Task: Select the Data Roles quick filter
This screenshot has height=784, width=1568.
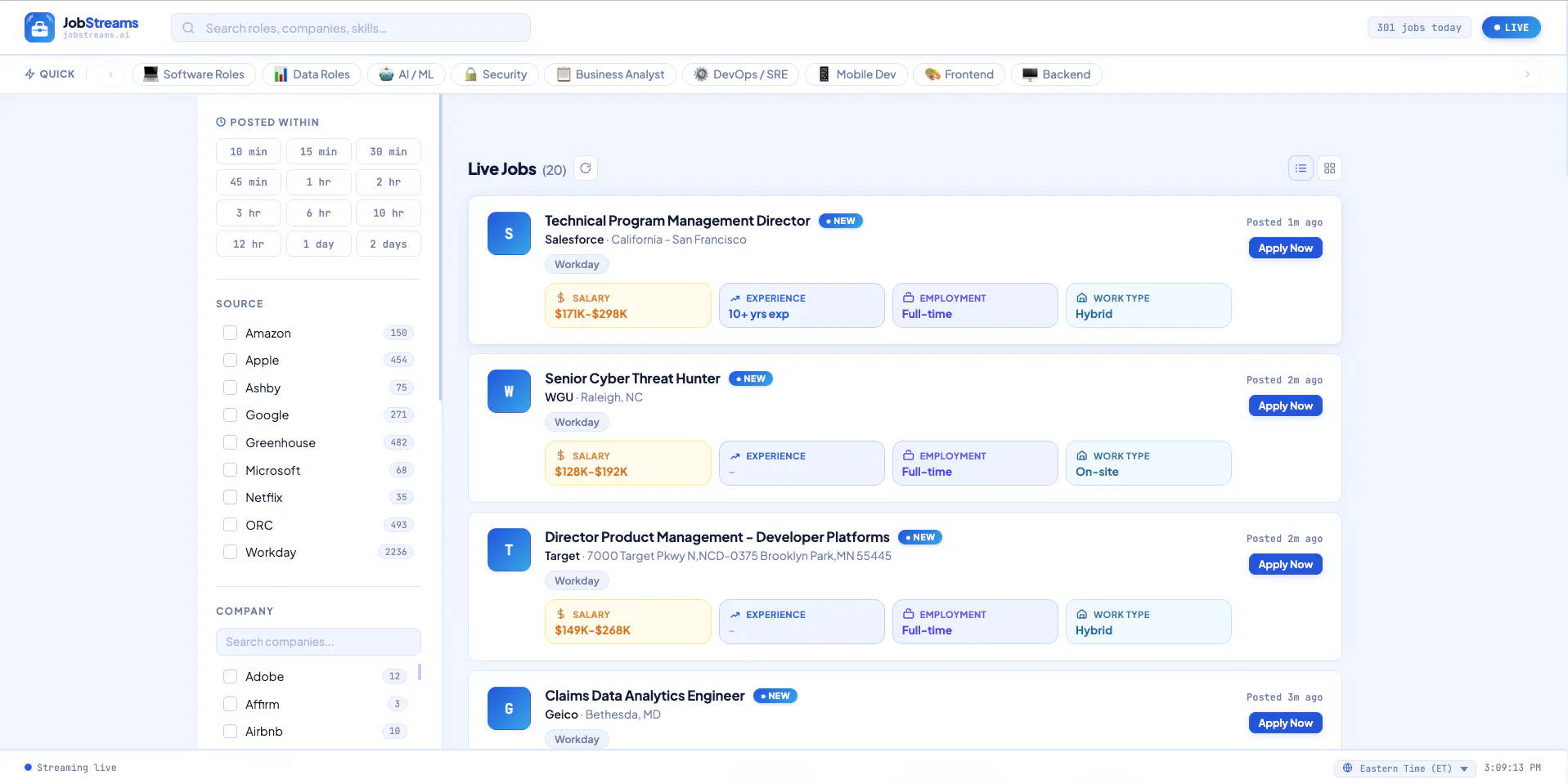Action: tap(312, 74)
